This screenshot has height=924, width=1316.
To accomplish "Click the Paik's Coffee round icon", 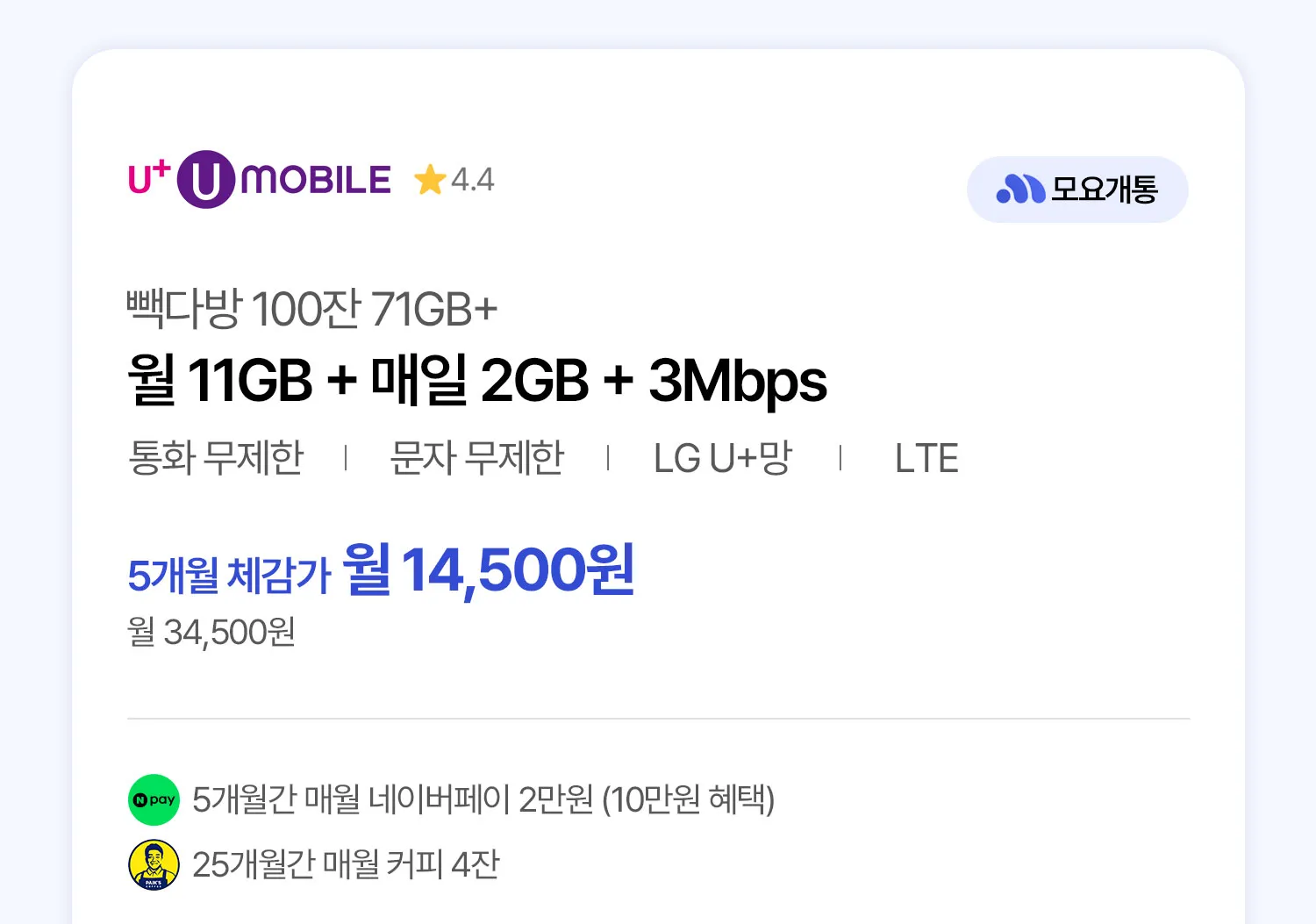I will [x=154, y=864].
